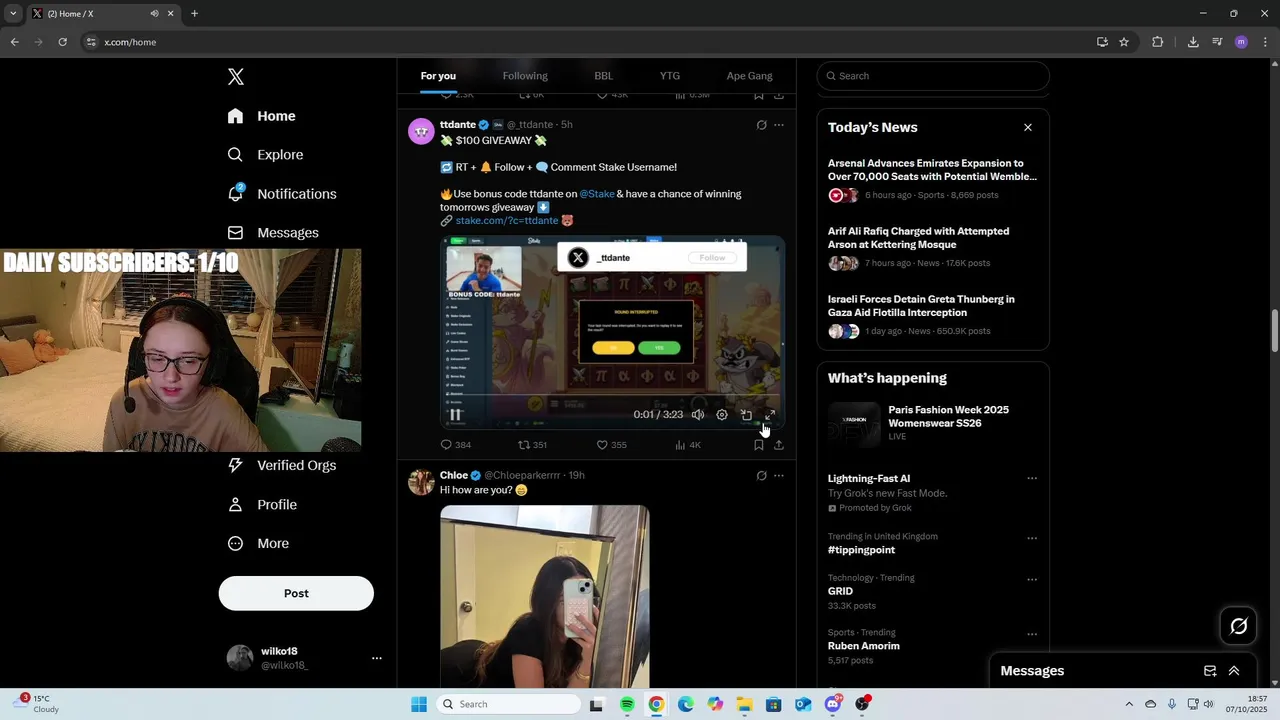Open account options next to wilko18
The image size is (1280, 720).
[x=377, y=658]
